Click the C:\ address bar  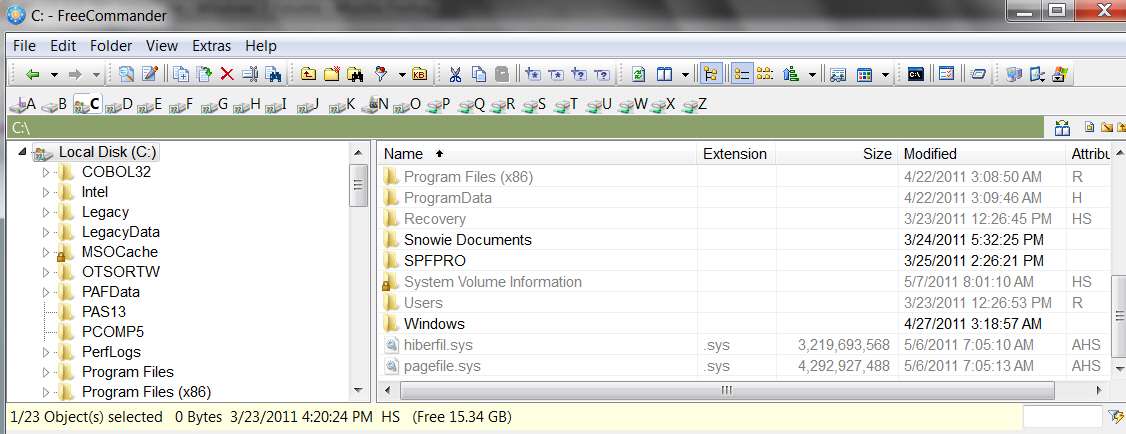[526, 128]
